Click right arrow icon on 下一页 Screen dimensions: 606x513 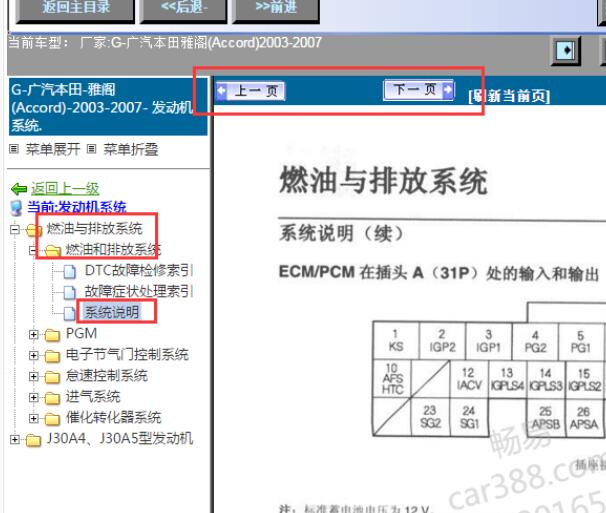click(448, 90)
